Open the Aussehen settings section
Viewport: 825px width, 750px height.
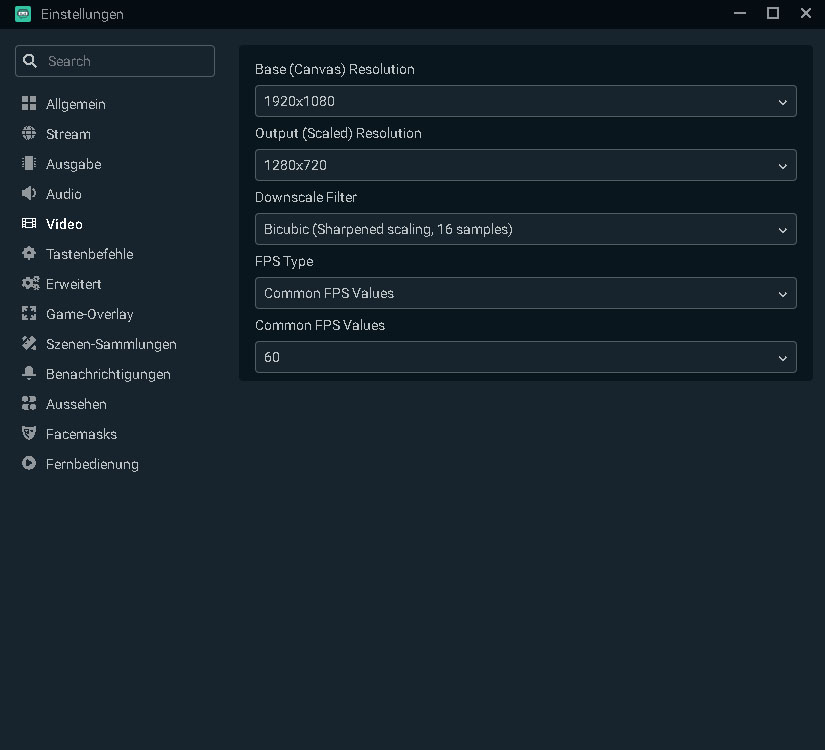tap(76, 404)
